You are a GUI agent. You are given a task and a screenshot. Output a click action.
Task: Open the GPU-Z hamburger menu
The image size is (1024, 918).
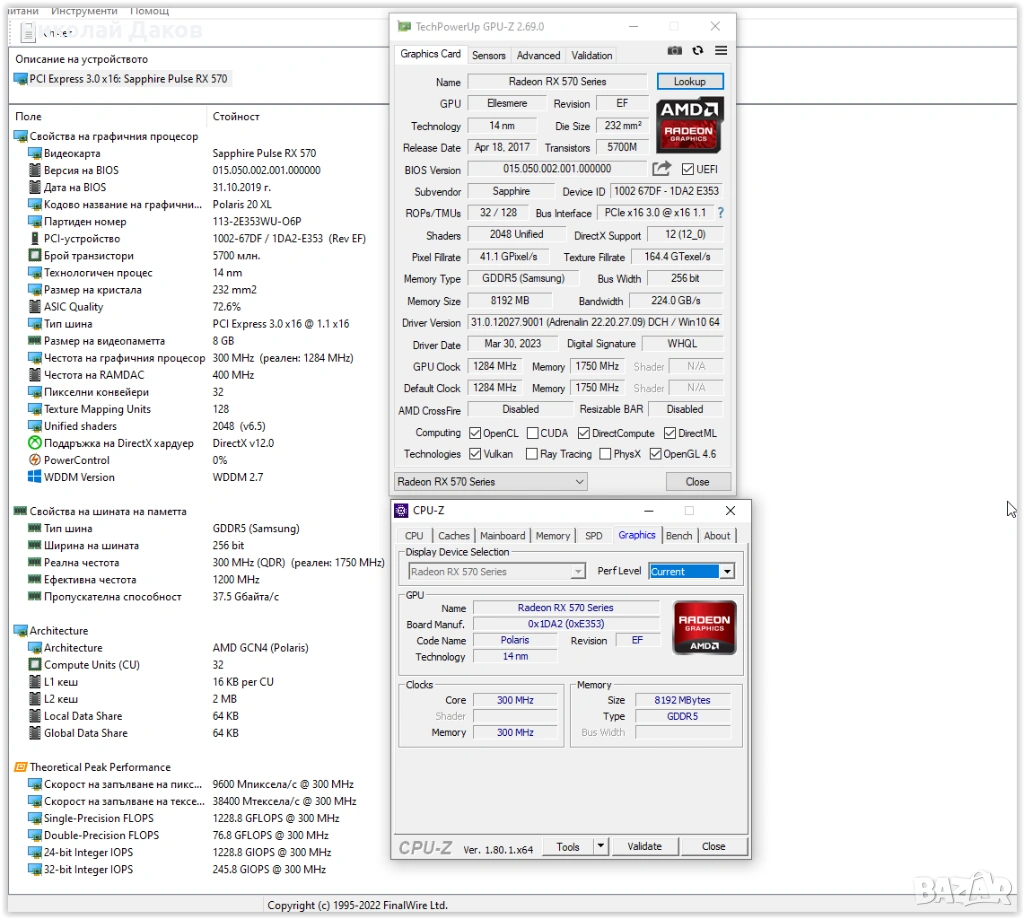(x=721, y=51)
